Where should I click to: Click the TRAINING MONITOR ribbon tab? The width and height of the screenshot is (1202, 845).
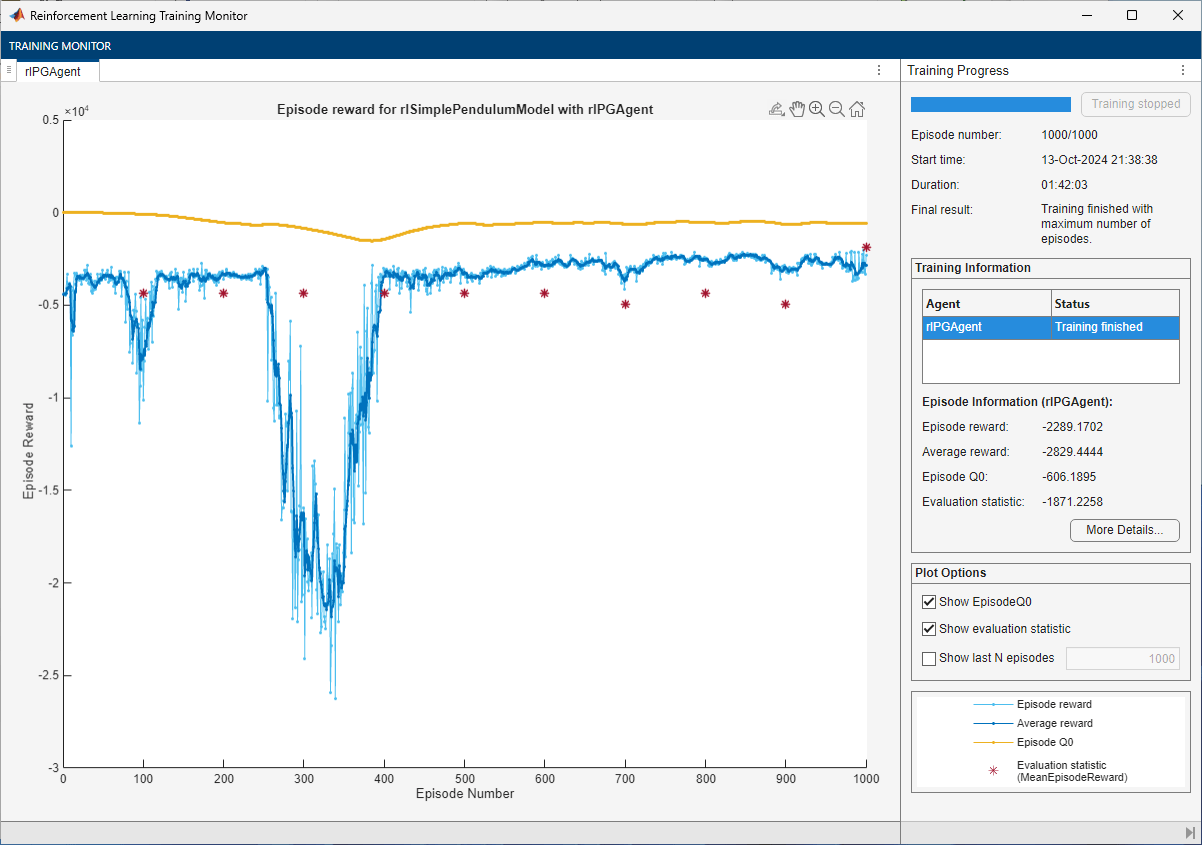pos(60,46)
